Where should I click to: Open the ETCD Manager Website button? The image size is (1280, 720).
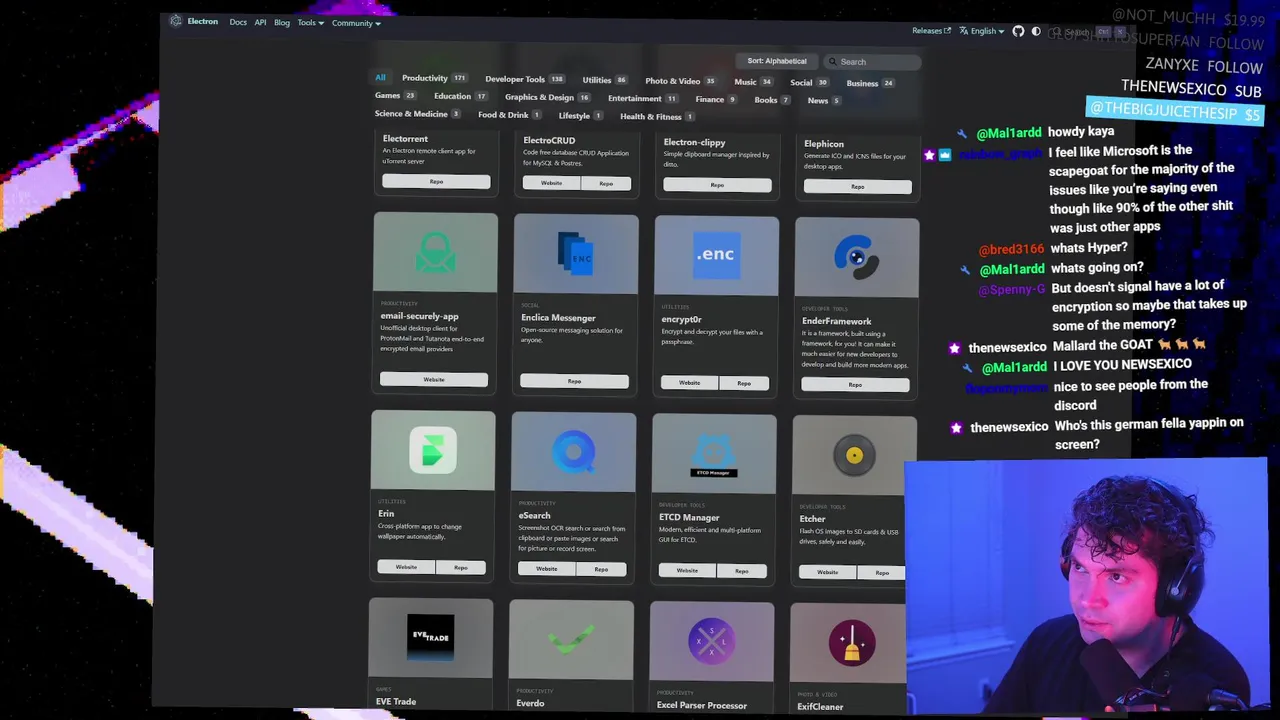[x=687, y=571]
